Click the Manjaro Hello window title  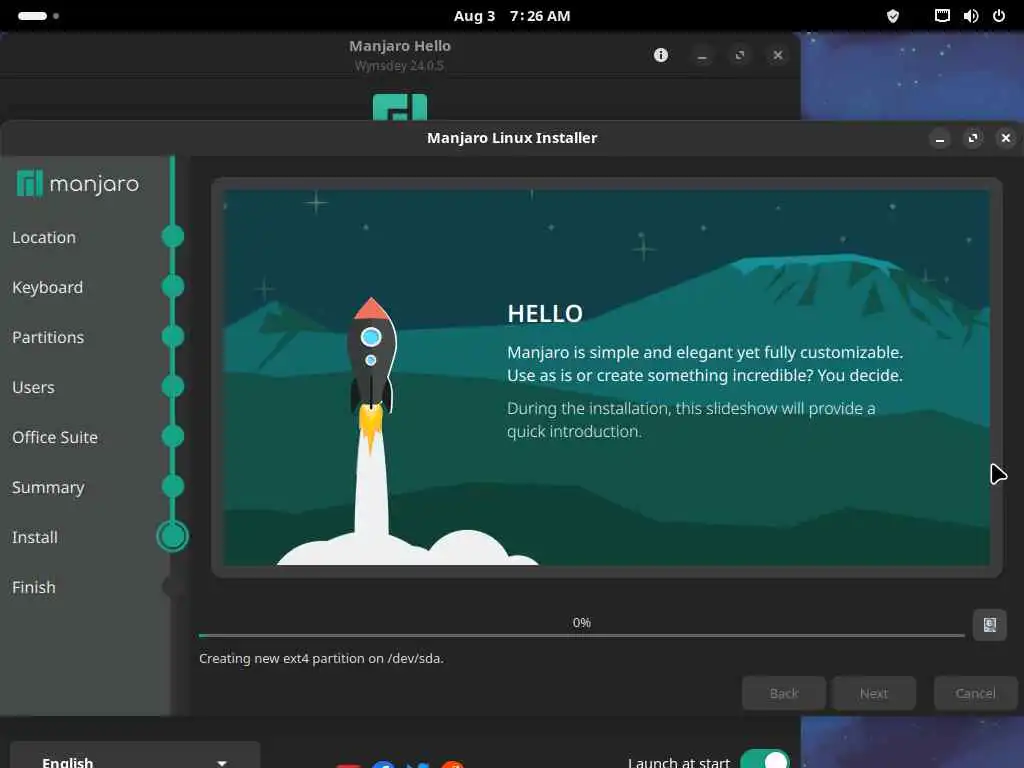tap(400, 46)
